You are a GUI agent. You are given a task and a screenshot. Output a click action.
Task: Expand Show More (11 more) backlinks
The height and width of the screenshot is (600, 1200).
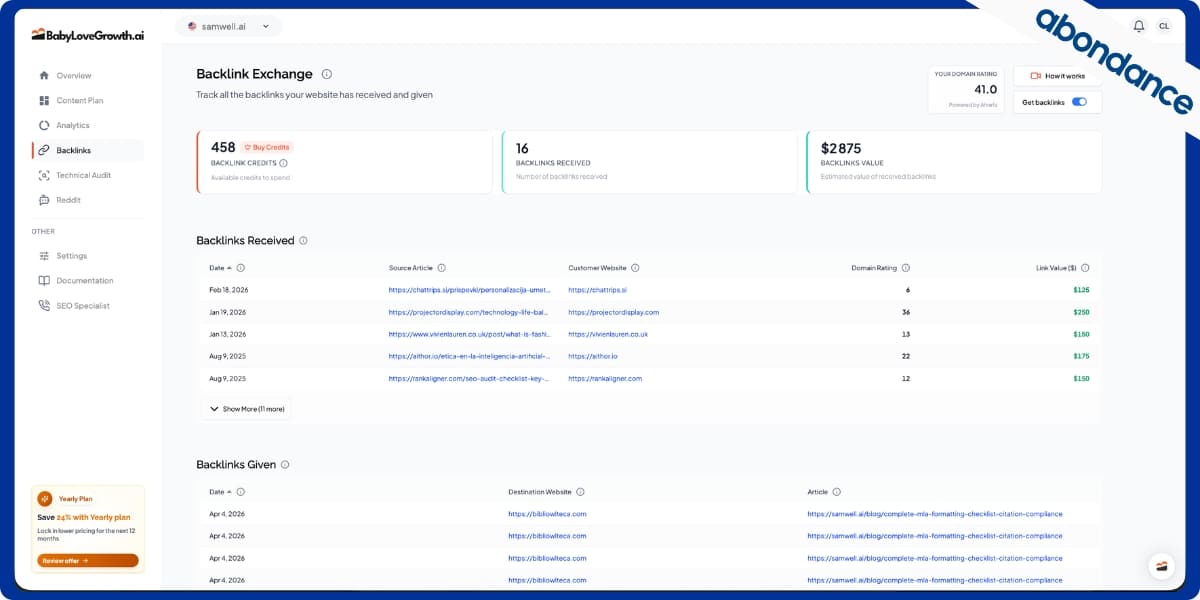point(247,409)
